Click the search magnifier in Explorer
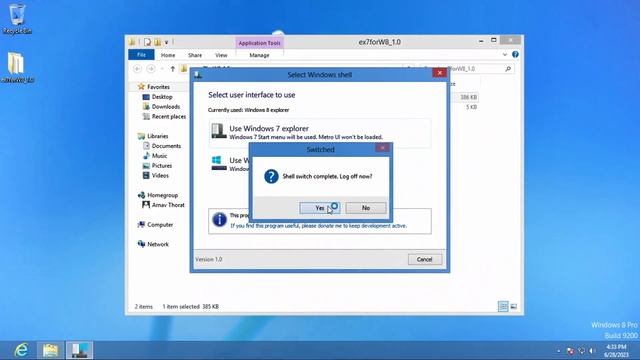The height and width of the screenshot is (360, 640). pos(508,69)
